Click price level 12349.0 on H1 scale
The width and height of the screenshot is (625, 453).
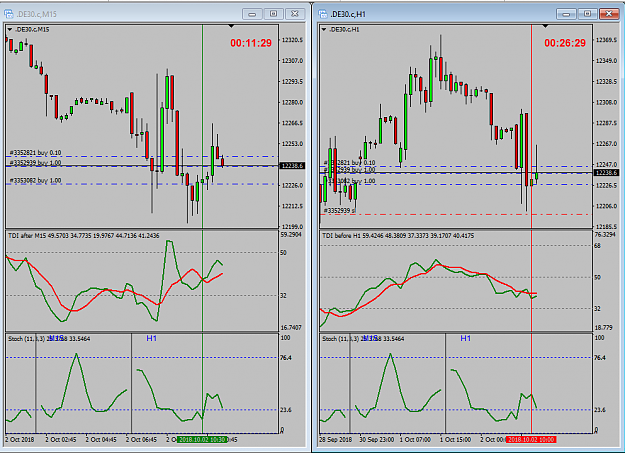click(606, 61)
